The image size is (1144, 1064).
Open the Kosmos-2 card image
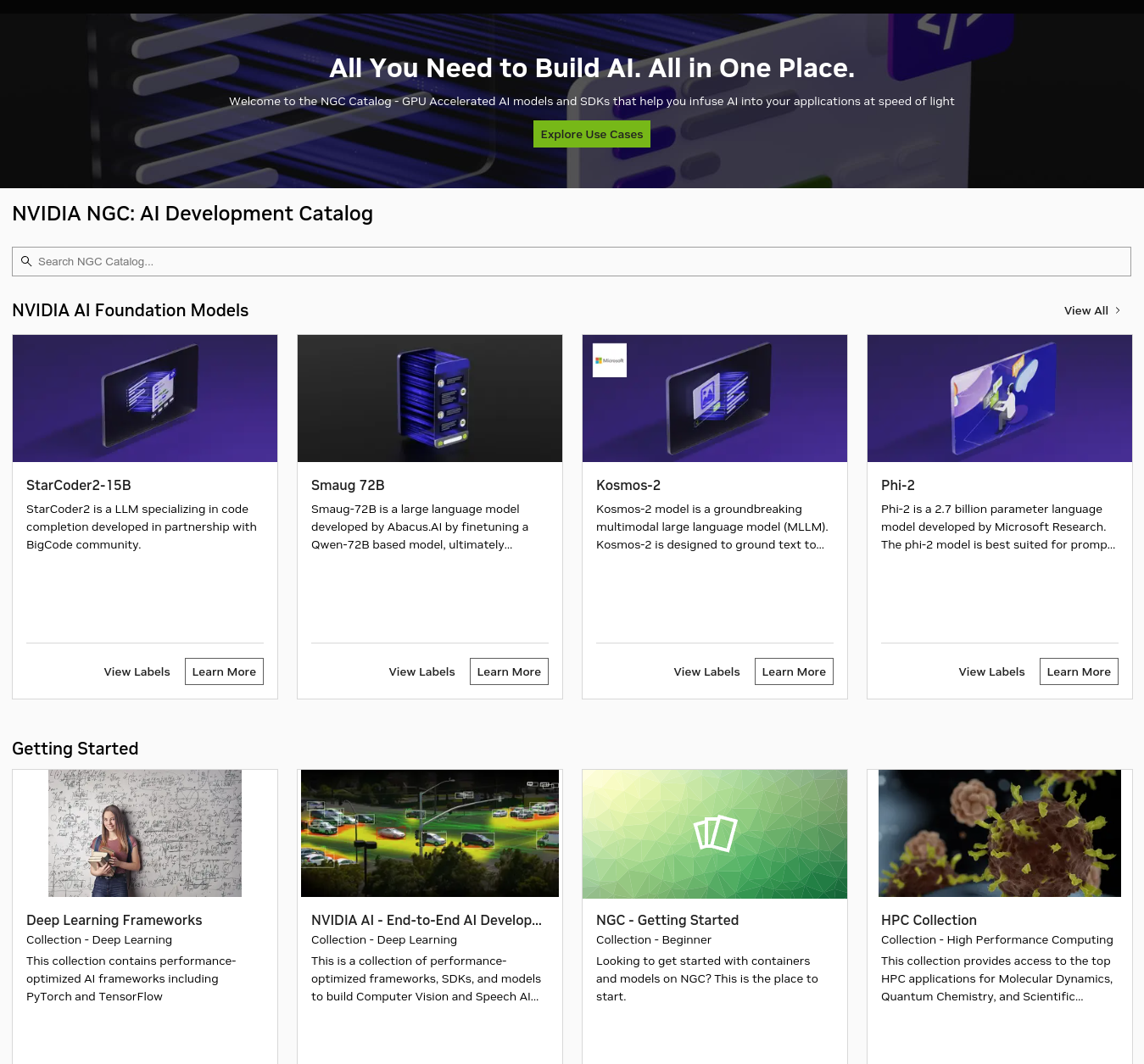pyautogui.click(x=715, y=398)
